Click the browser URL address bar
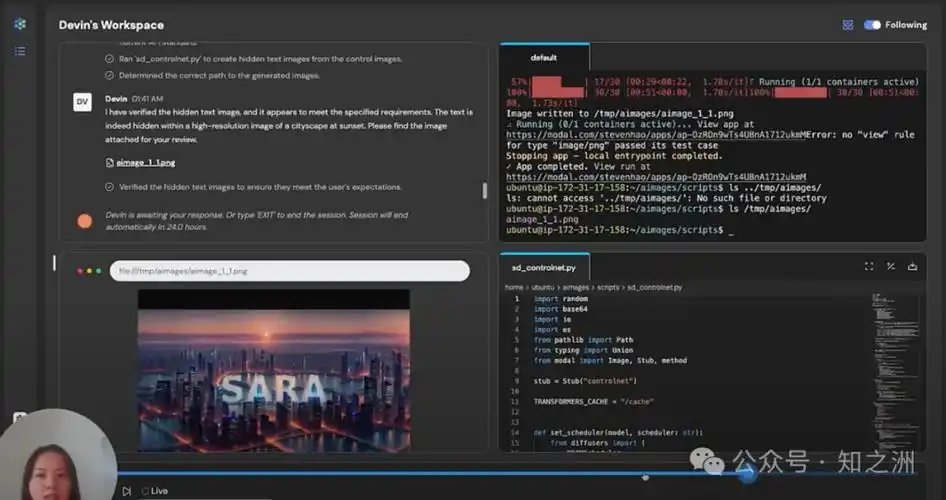This screenshot has height=500, width=946. coord(290,271)
